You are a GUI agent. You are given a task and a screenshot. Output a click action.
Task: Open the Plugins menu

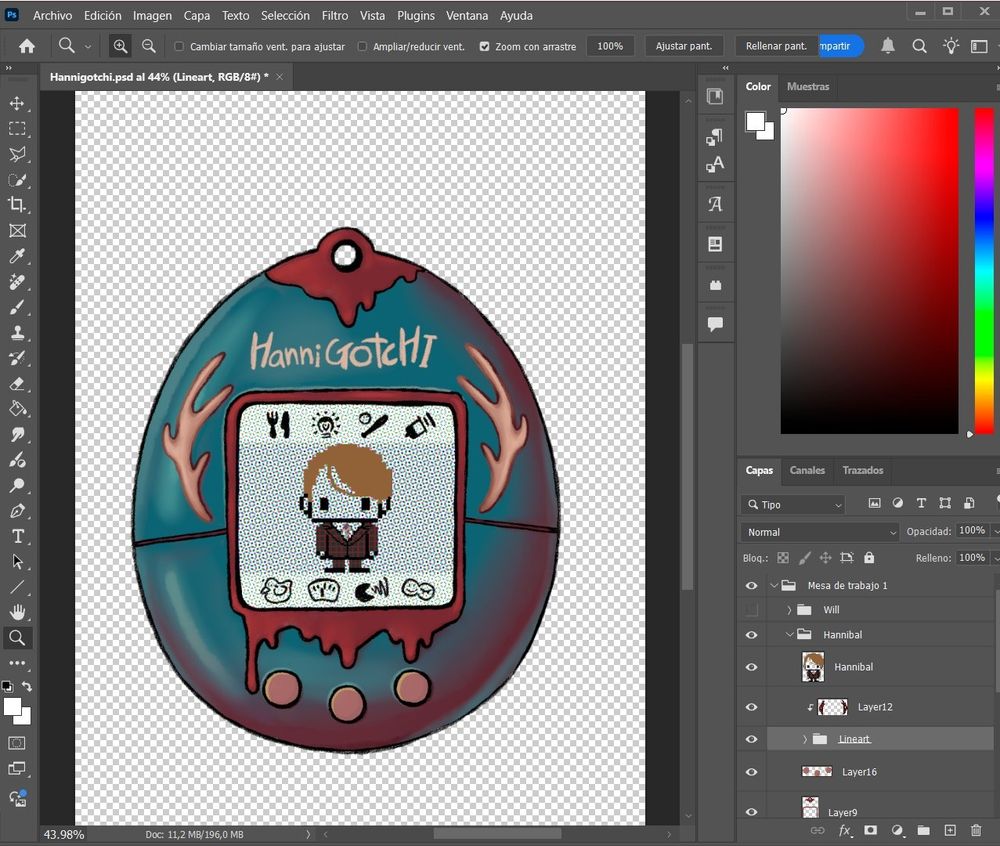coord(416,15)
